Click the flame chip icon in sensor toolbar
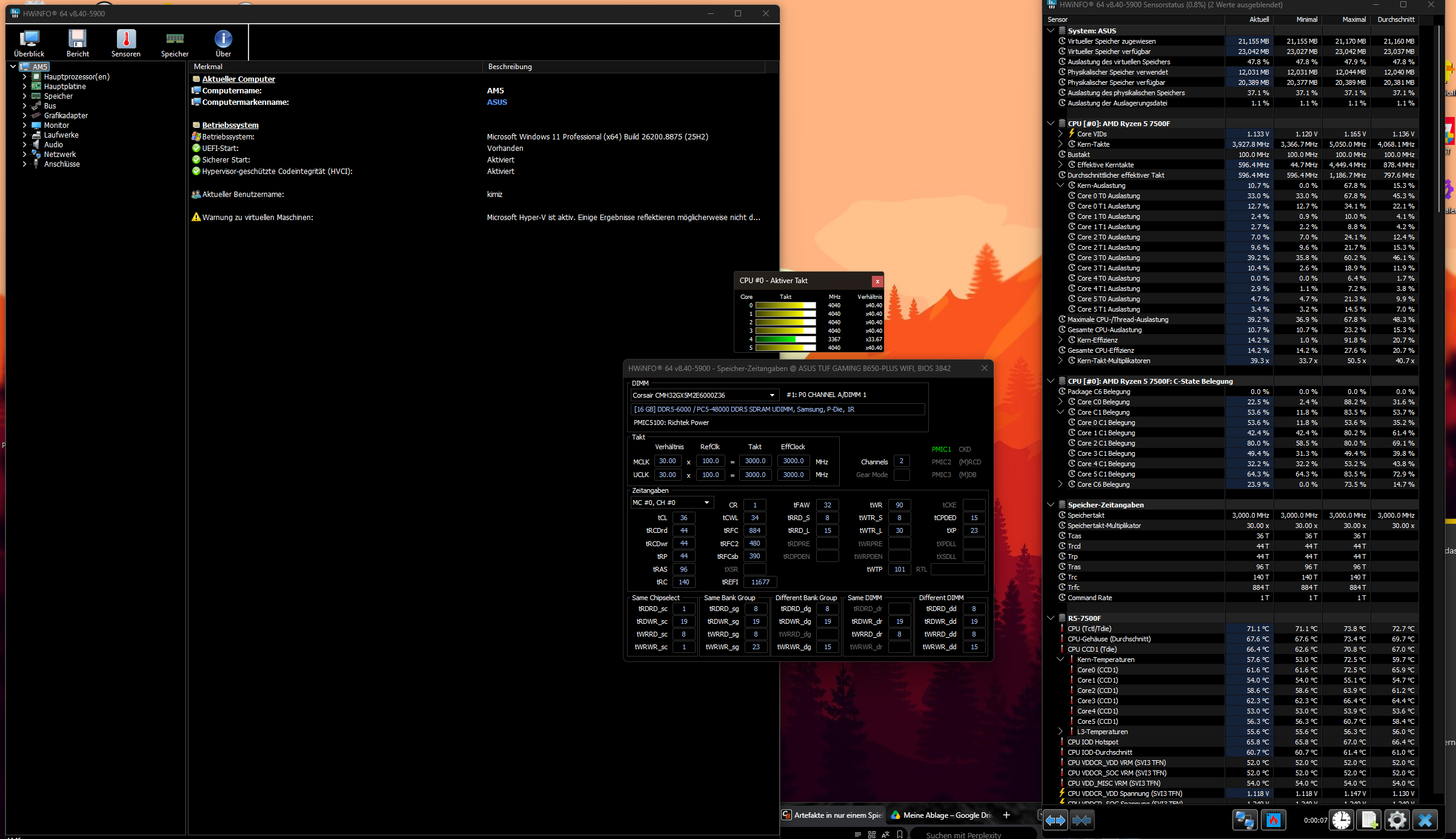The image size is (1456, 839). point(1273,820)
